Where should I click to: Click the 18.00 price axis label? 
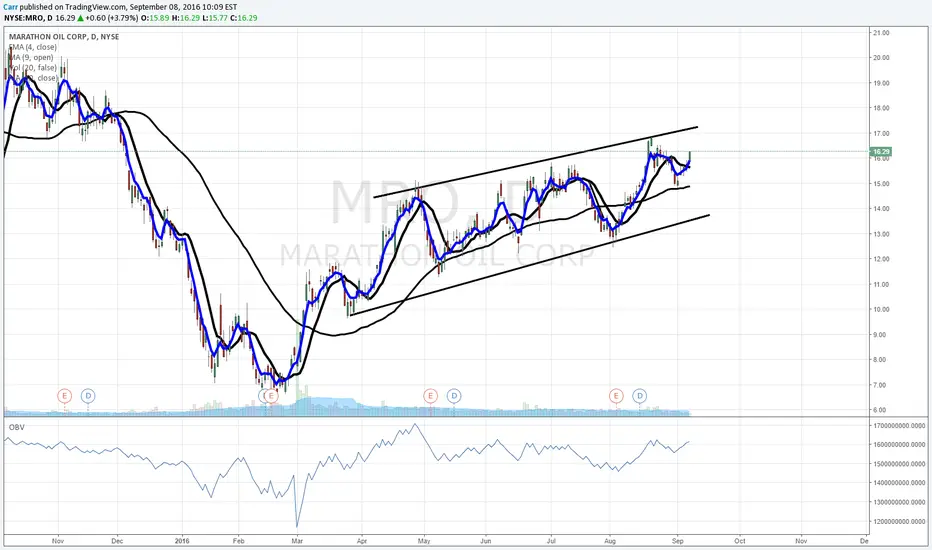[881, 108]
